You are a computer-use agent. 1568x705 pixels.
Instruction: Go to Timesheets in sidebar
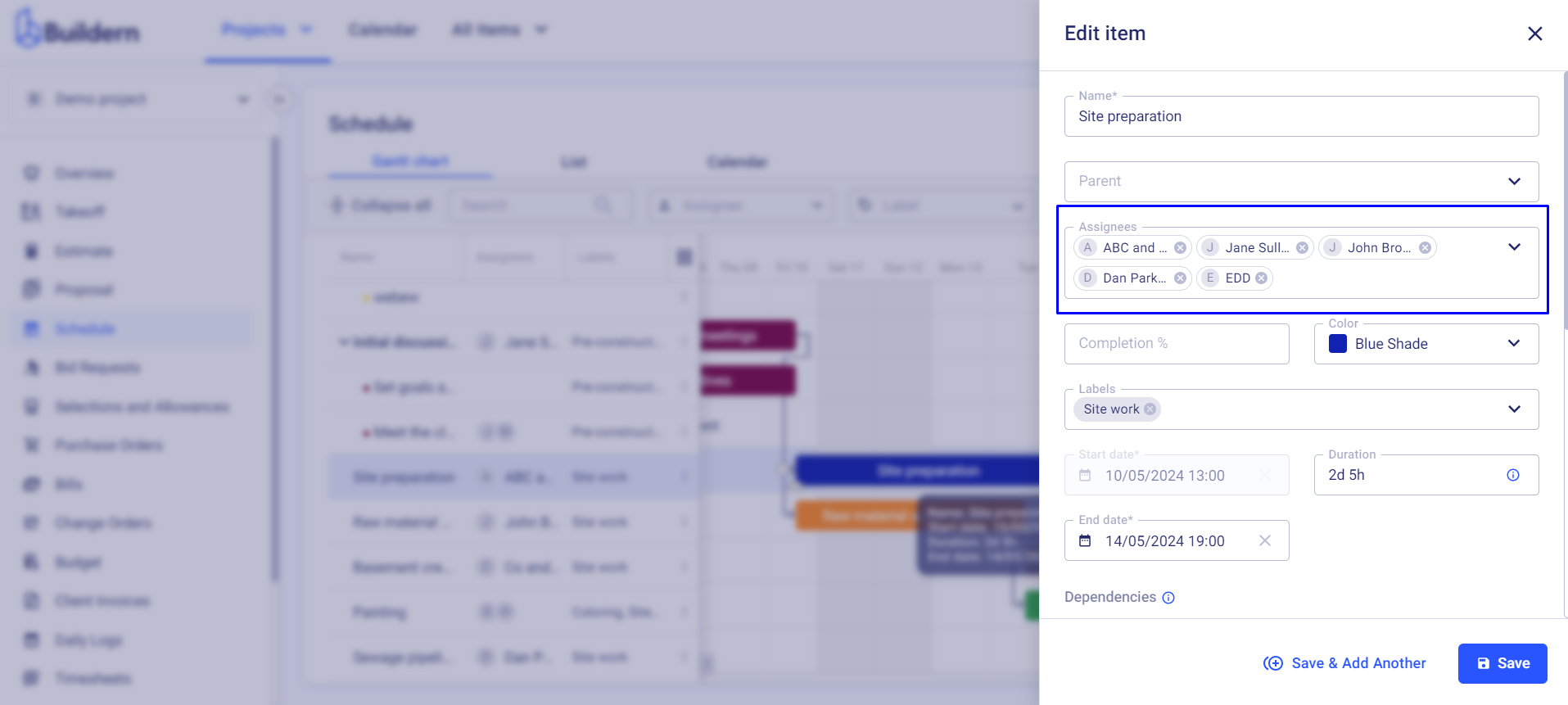click(x=93, y=679)
